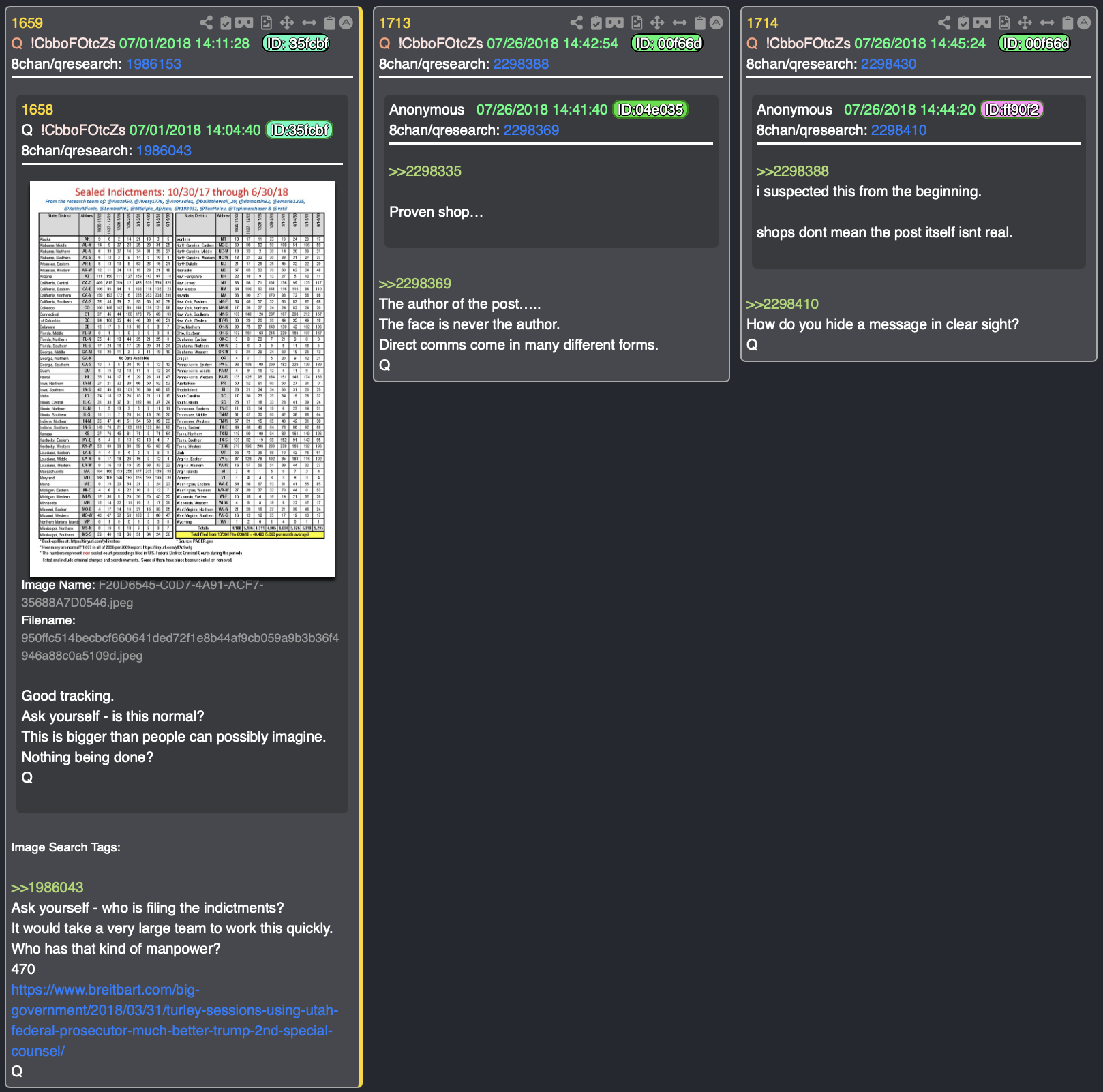Click the share icon on post 1659
This screenshot has width=1103, height=1092.
[x=206, y=22]
